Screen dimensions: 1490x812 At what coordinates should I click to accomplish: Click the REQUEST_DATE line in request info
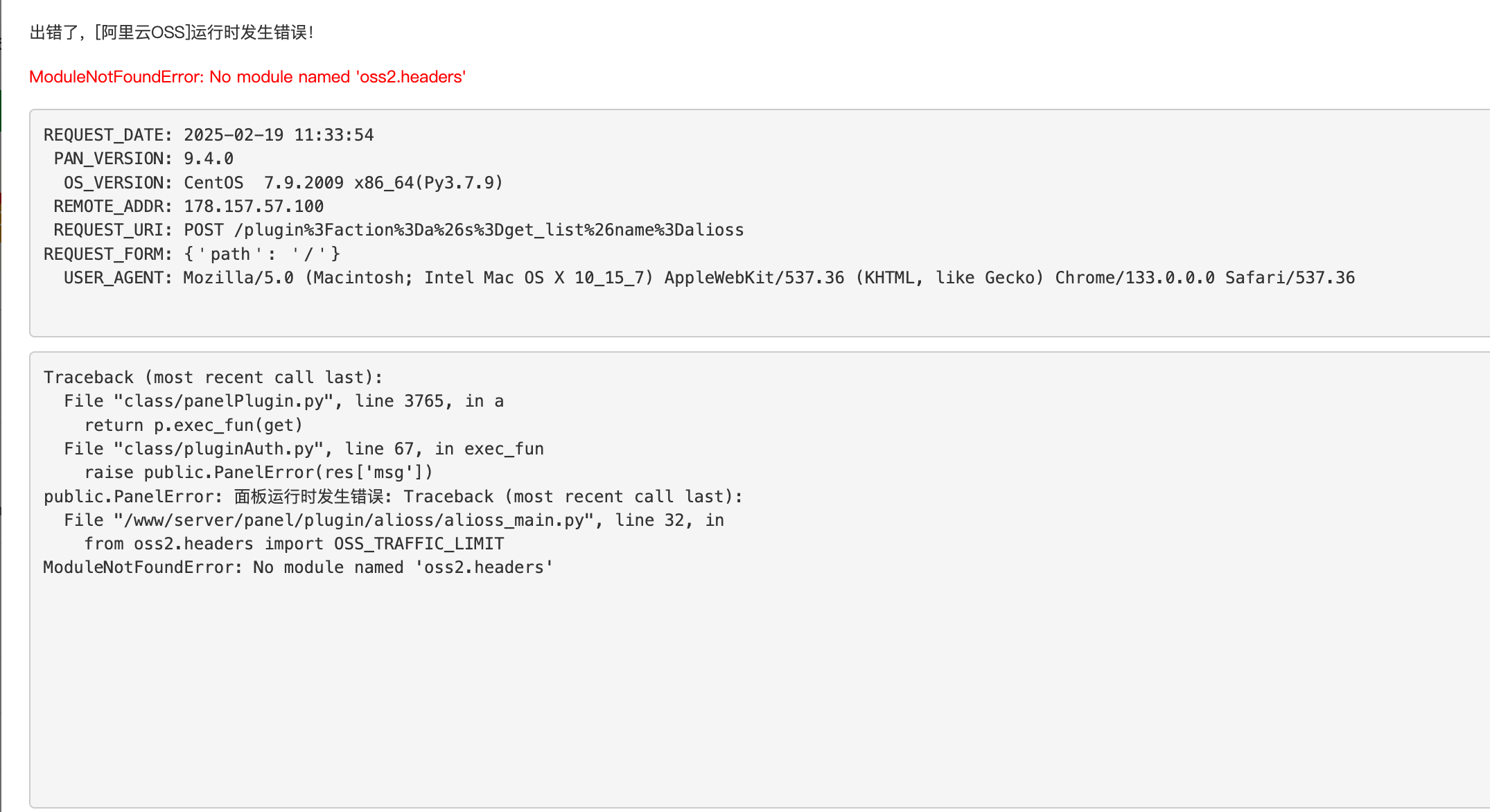tap(209, 135)
